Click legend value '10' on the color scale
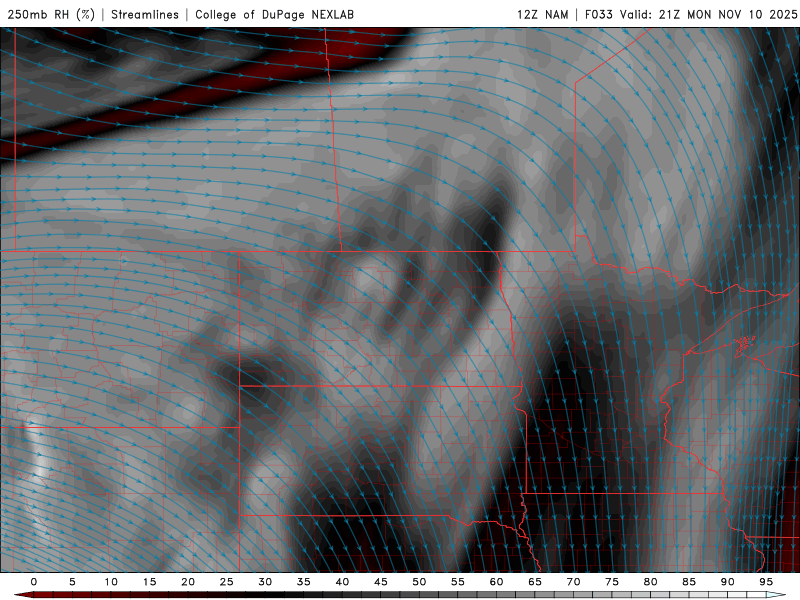This screenshot has height=600, width=800. (111, 582)
